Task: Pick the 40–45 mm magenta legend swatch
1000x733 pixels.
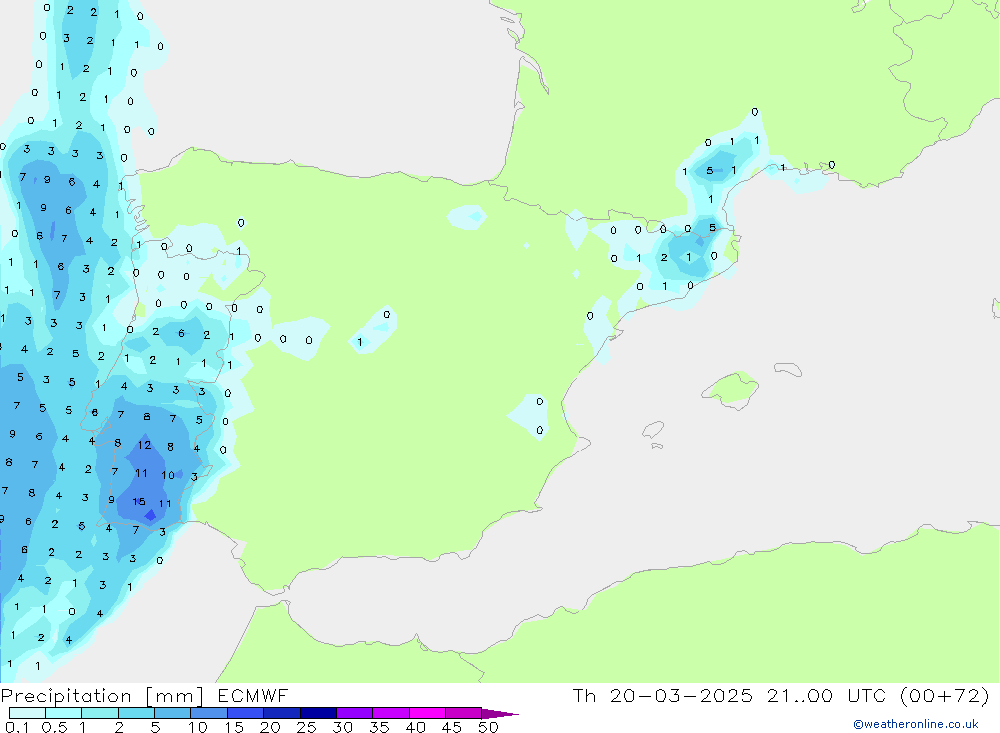Action: point(427,713)
